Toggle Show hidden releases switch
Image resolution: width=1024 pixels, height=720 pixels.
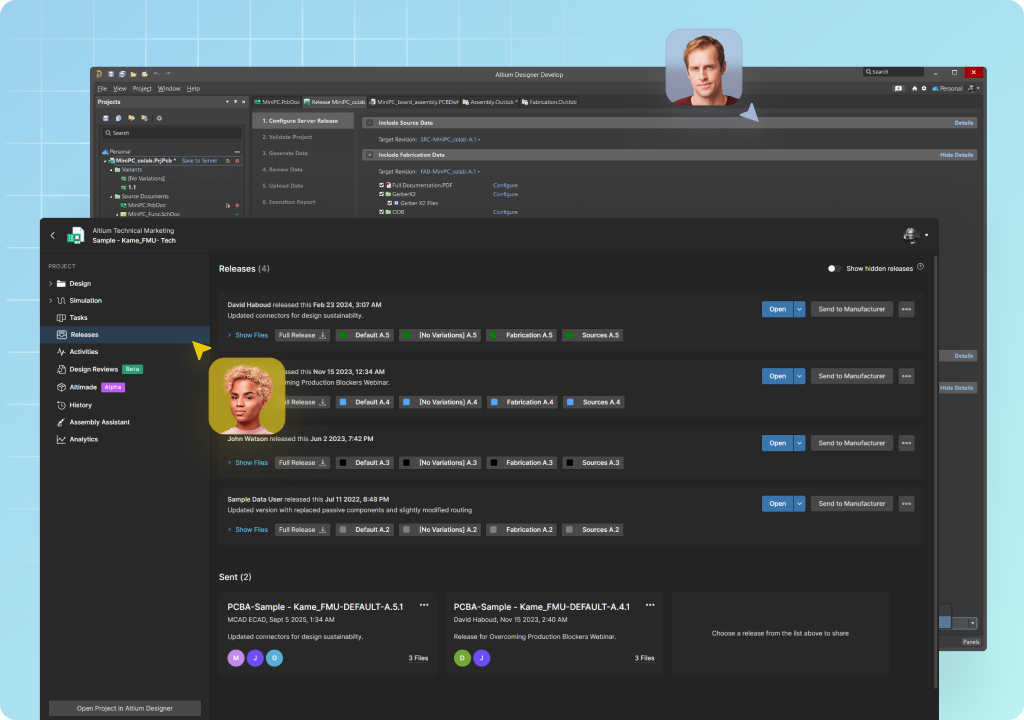(x=833, y=268)
